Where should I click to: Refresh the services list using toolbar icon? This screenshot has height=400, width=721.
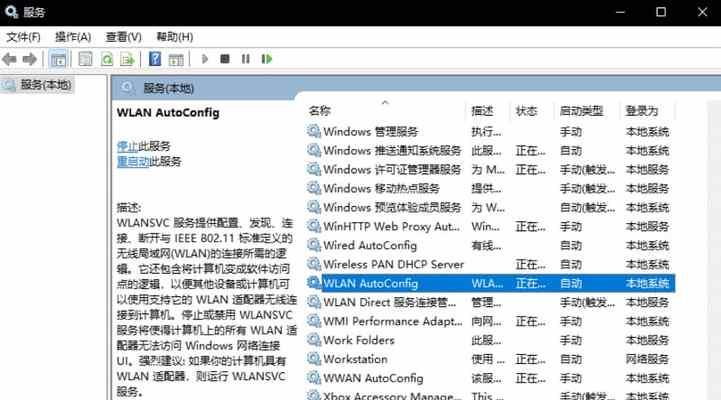107,59
